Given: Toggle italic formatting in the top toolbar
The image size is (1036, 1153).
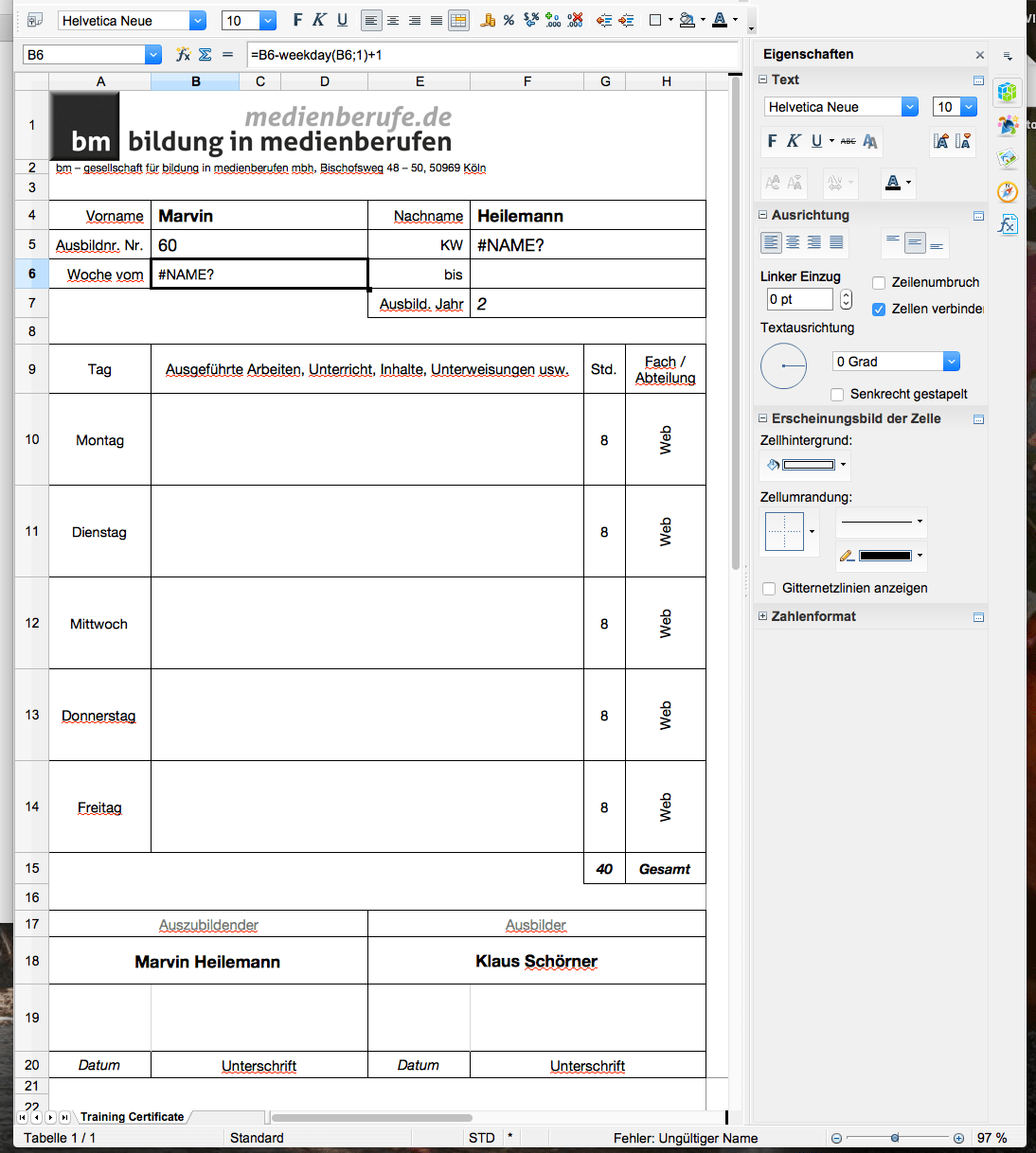Looking at the screenshot, I should (x=319, y=20).
